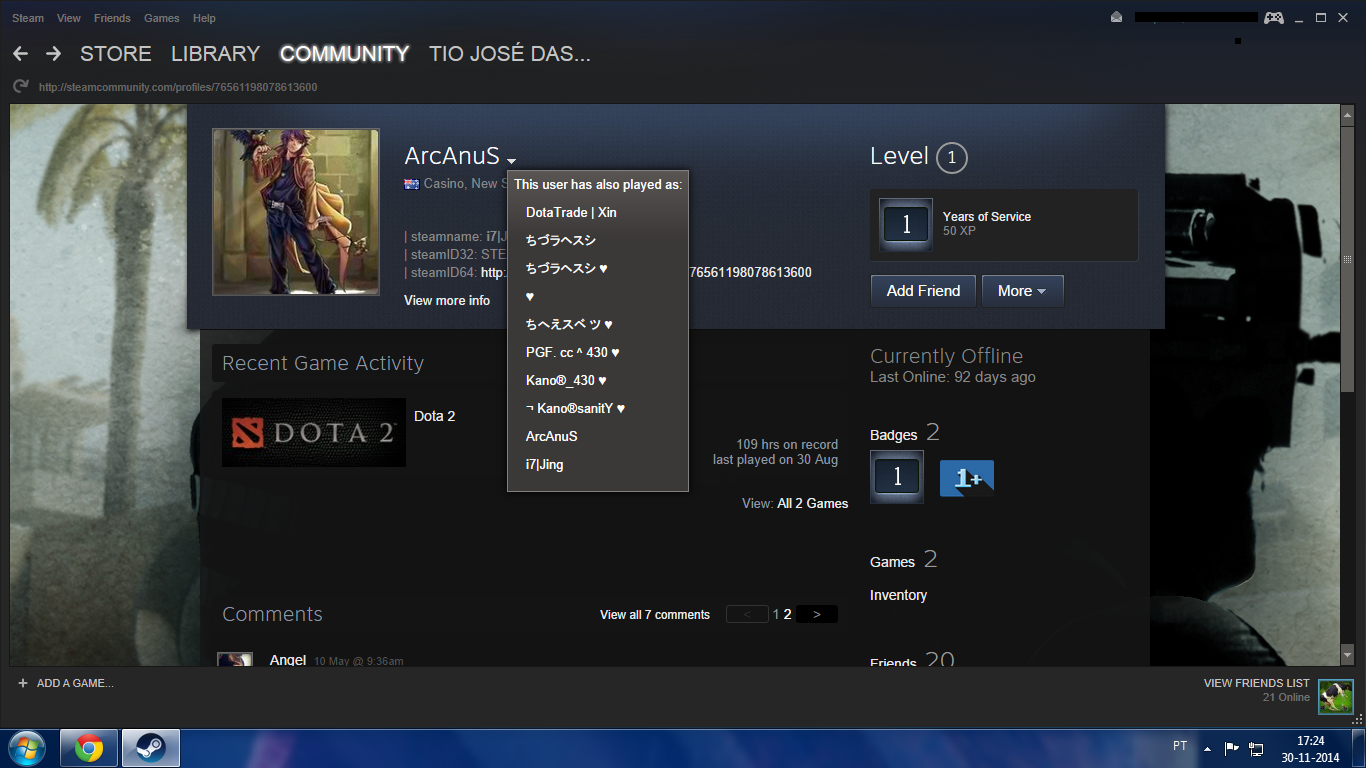The height and width of the screenshot is (768, 1366).
Task: Switch to the LIBRARY tab
Action: click(215, 54)
